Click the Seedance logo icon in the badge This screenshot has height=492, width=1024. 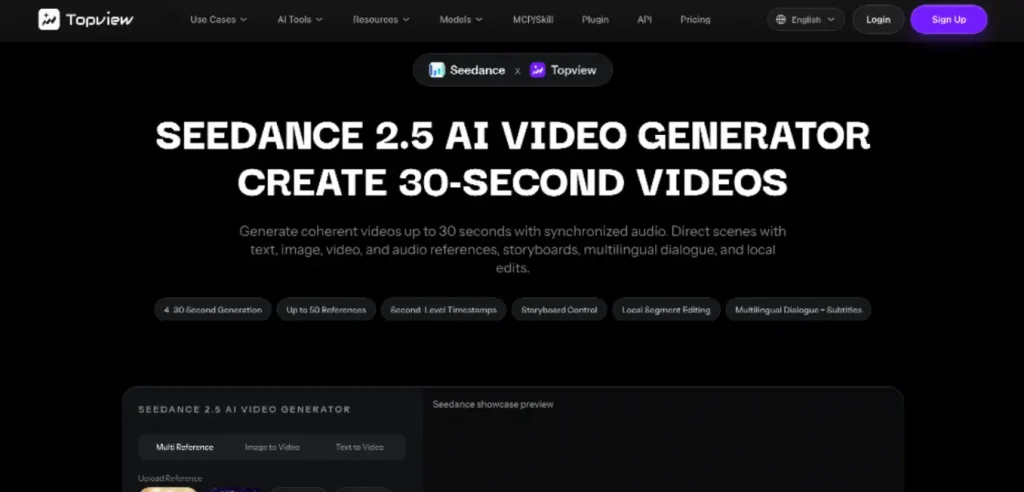coord(437,70)
